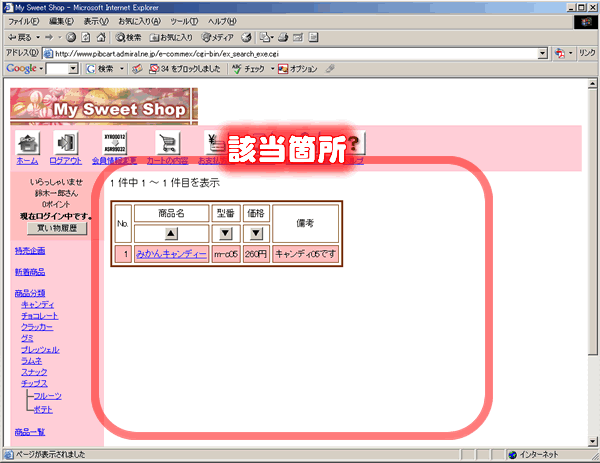Viewport: 600px width, 463px height.
Task: Click the Mail icon in toolbar
Action: [266, 37]
